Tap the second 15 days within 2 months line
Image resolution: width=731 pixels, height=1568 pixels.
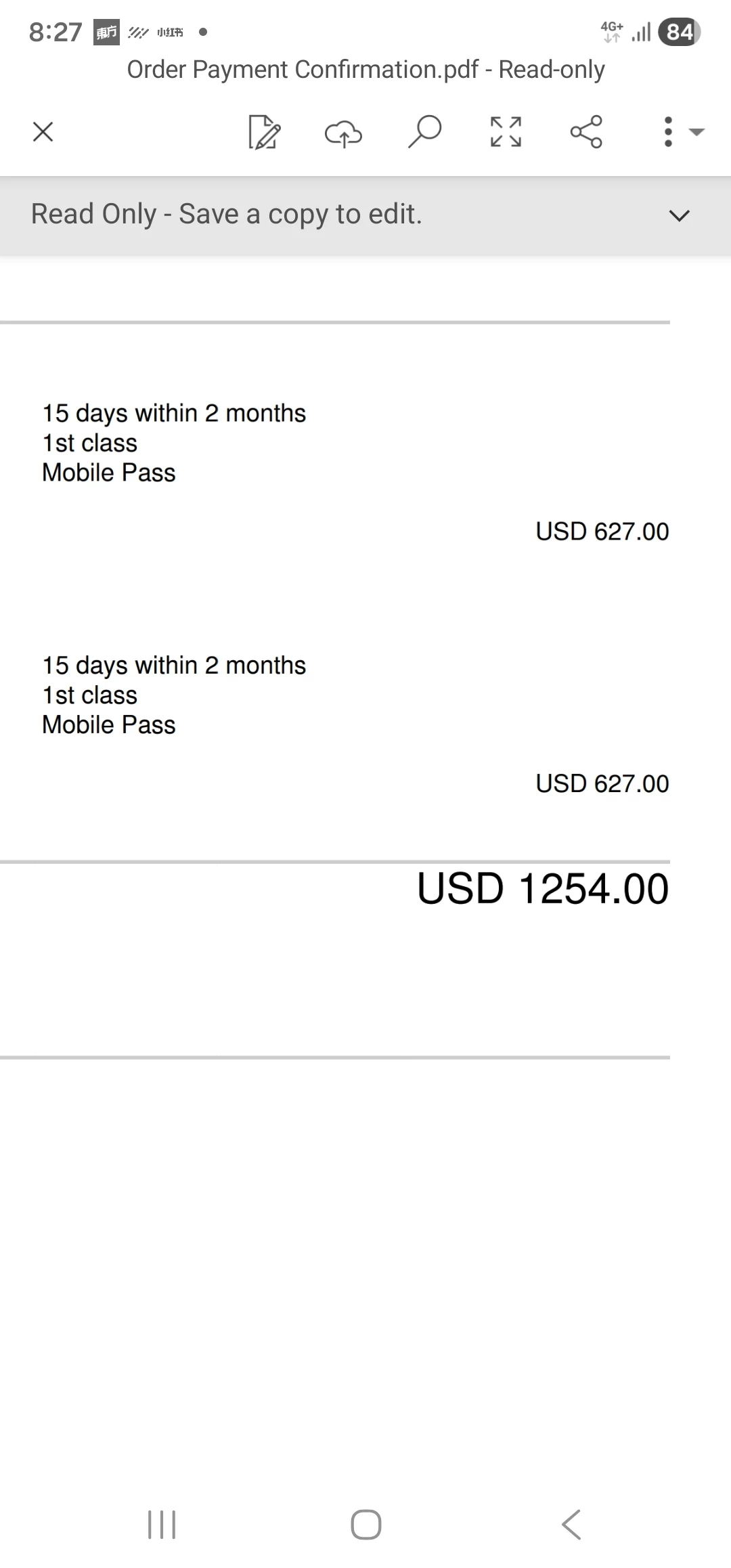174,666
